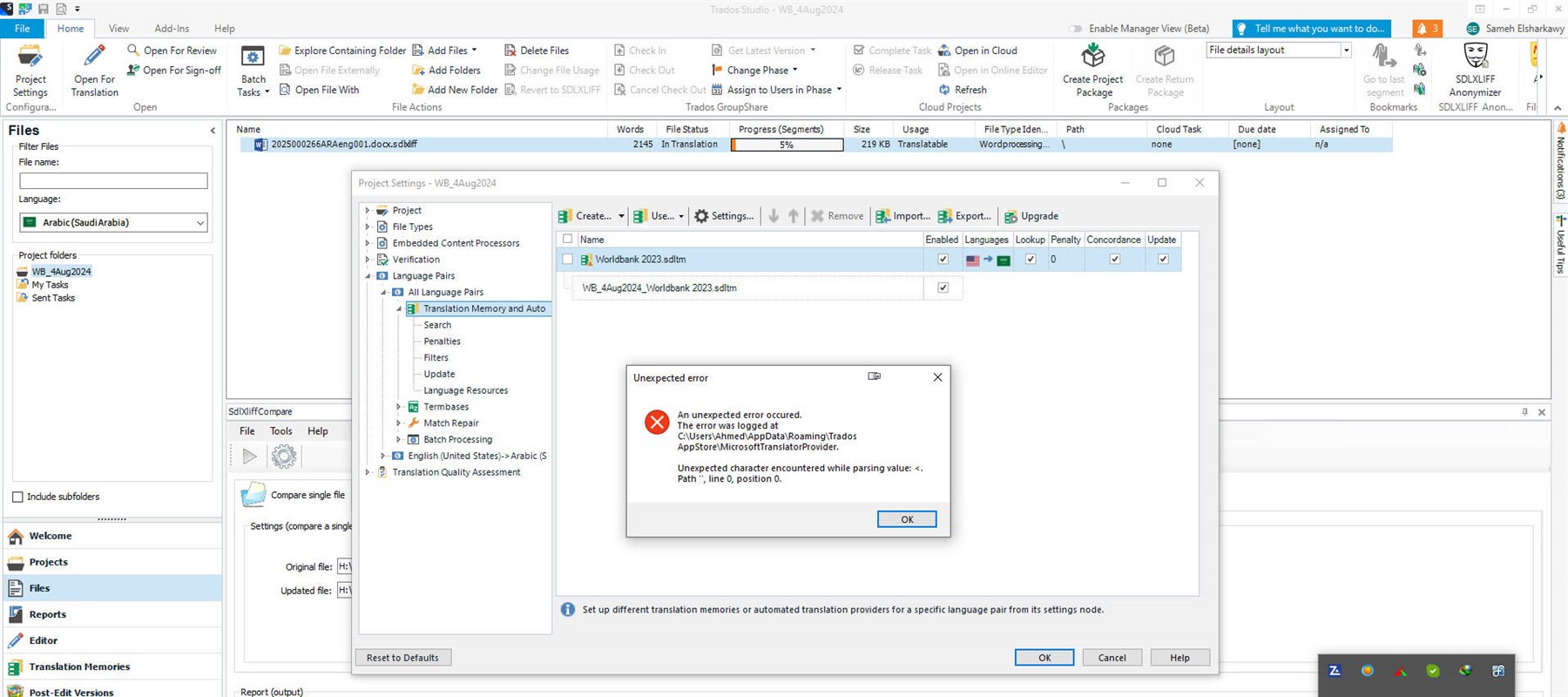Click the Settings gear in Project Settings

pos(724,216)
